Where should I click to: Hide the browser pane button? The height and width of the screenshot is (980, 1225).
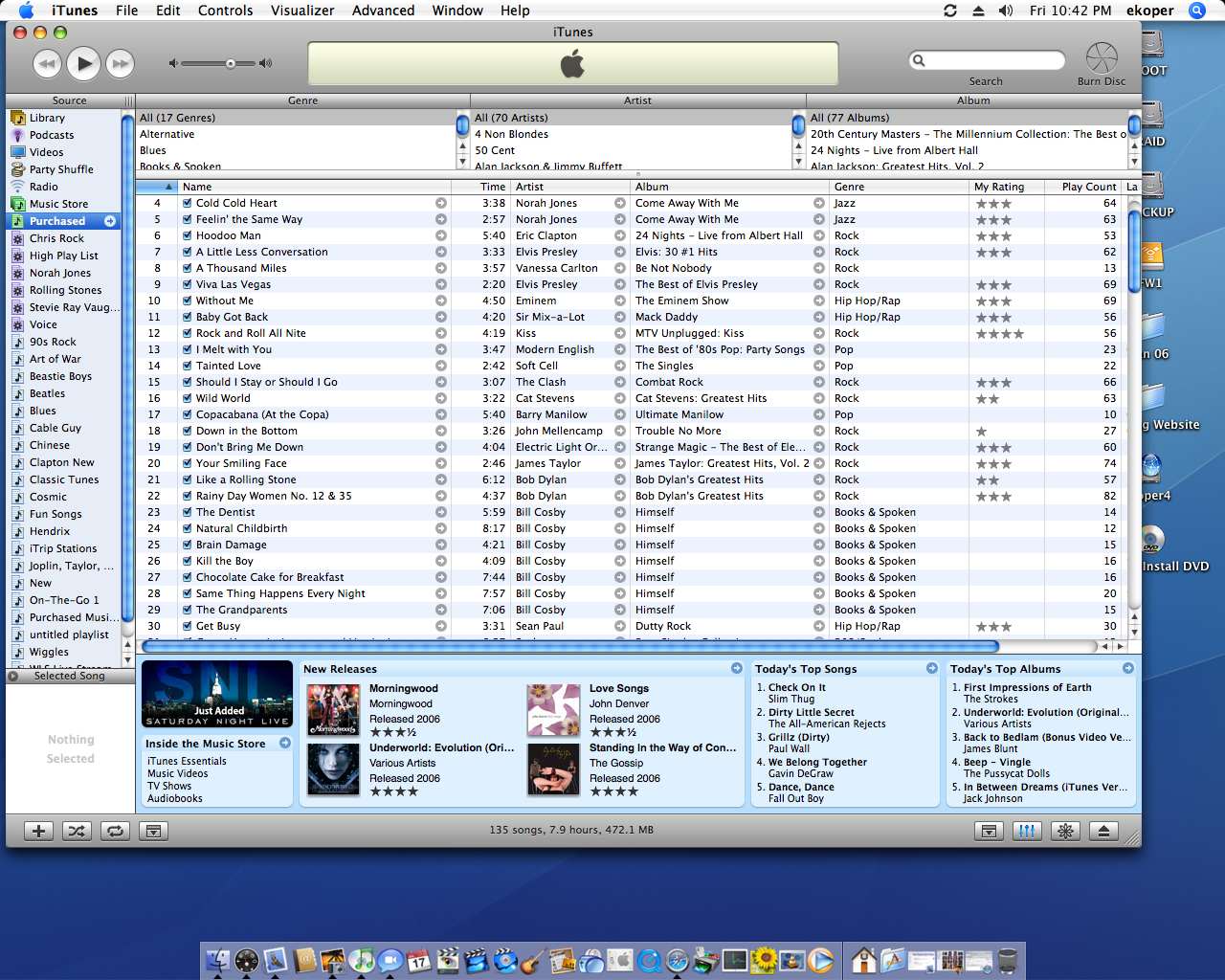(989, 831)
